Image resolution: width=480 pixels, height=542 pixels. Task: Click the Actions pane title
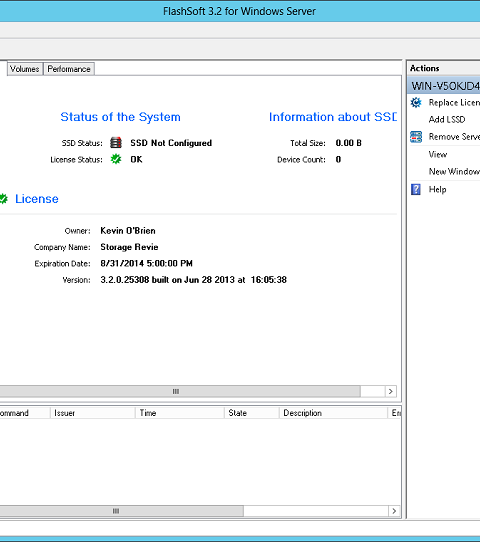424,68
